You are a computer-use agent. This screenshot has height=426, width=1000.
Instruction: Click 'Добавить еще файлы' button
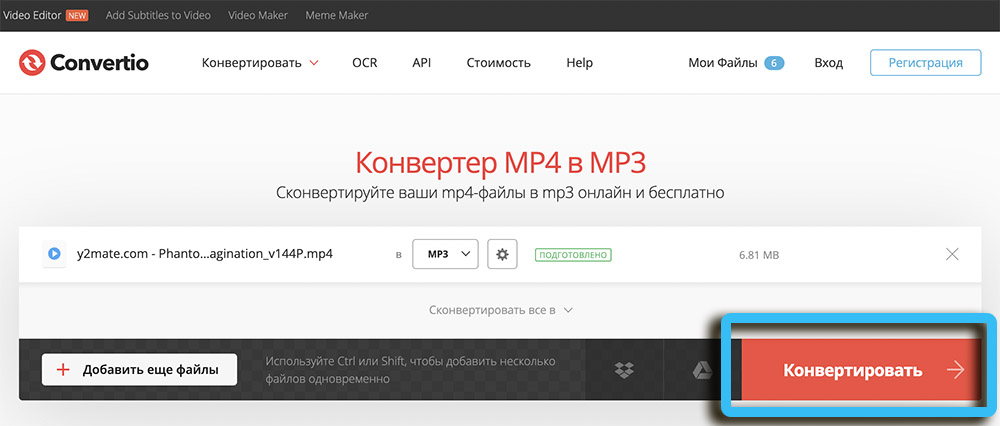point(138,369)
